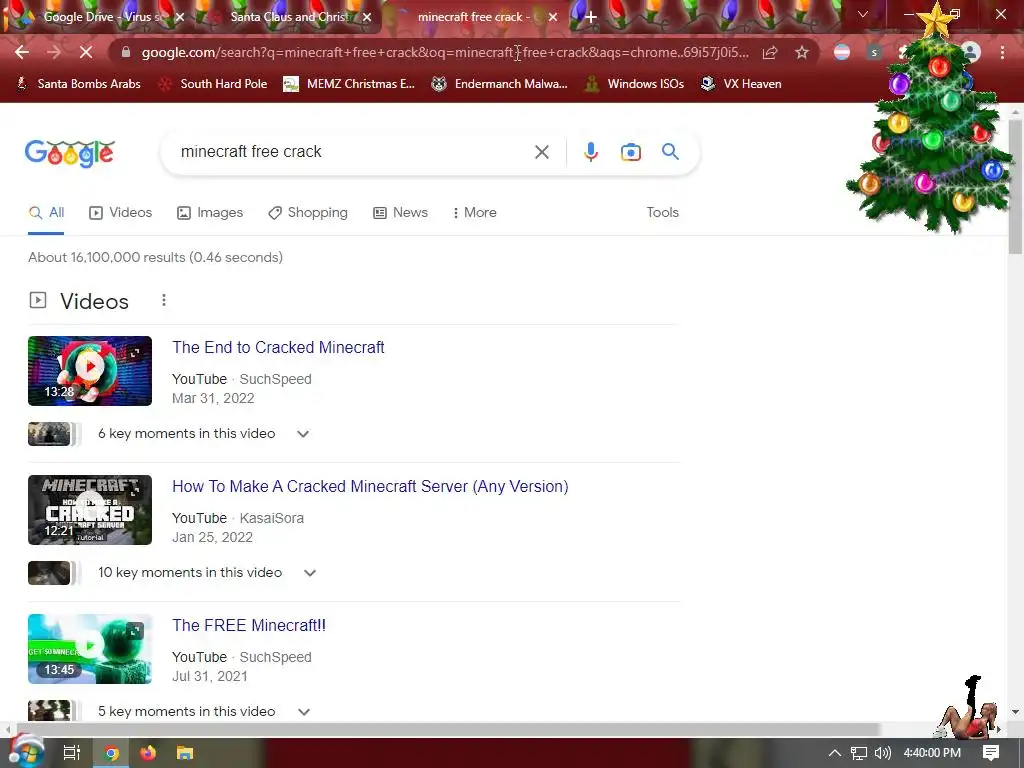Switch to Images search tab
The image size is (1024, 768).
[210, 213]
